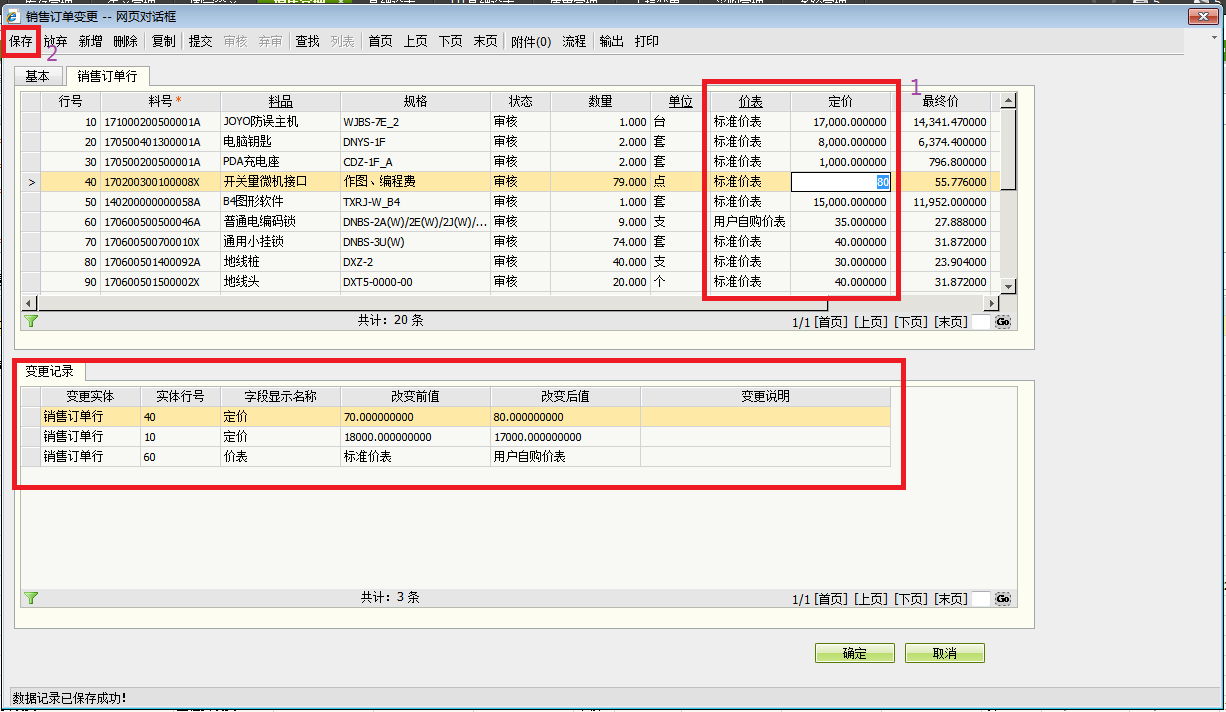This screenshot has height=712, width=1226.
Task: Click 打印 (Print) in the toolbar
Action: 646,41
